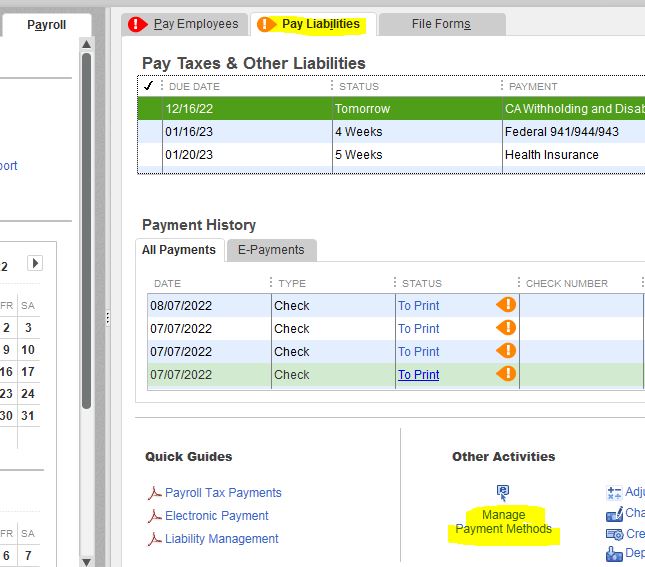This screenshot has width=645, height=567.
Task: Switch to the Pay Liabilities tab
Action: click(313, 24)
